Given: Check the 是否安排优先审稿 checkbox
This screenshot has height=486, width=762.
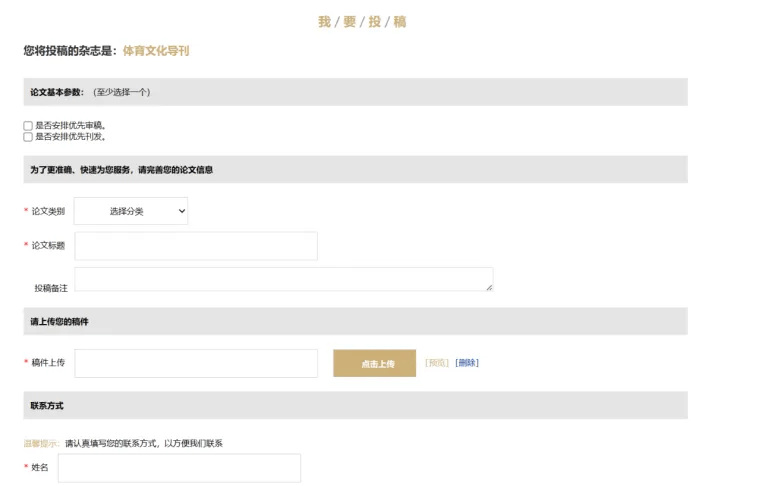Looking at the screenshot, I should 28,126.
